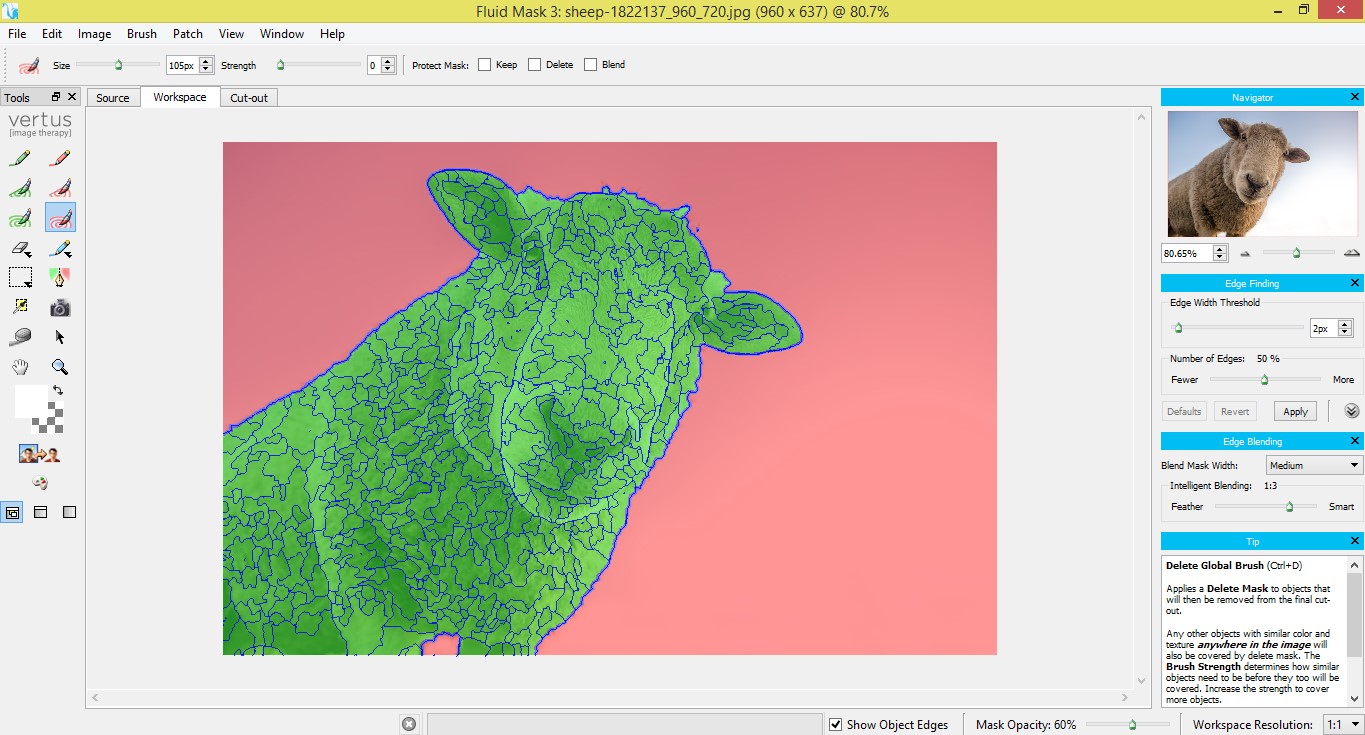Image resolution: width=1365 pixels, height=735 pixels.
Task: Open the Edit menu
Action: [52, 33]
